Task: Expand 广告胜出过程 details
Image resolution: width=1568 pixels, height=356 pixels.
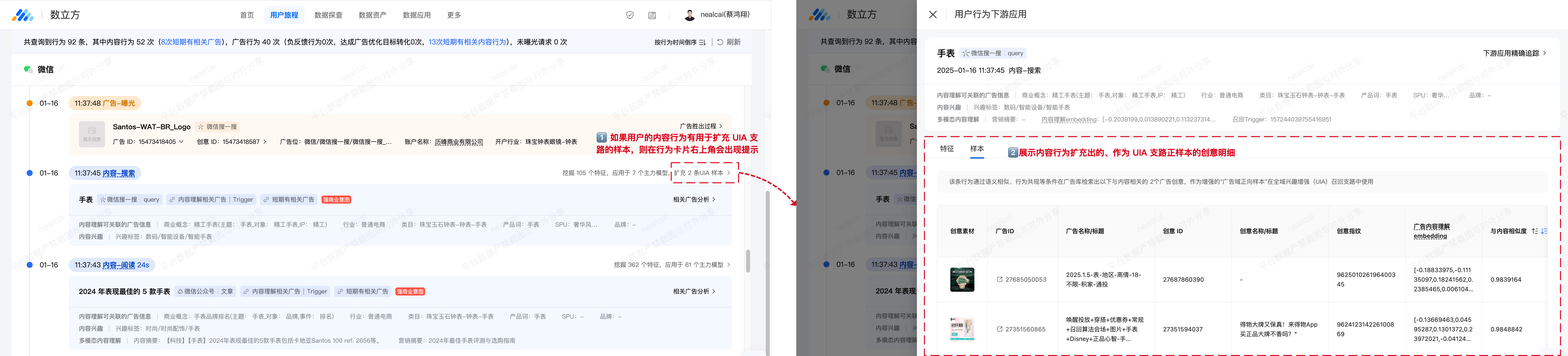Action: click(x=701, y=126)
